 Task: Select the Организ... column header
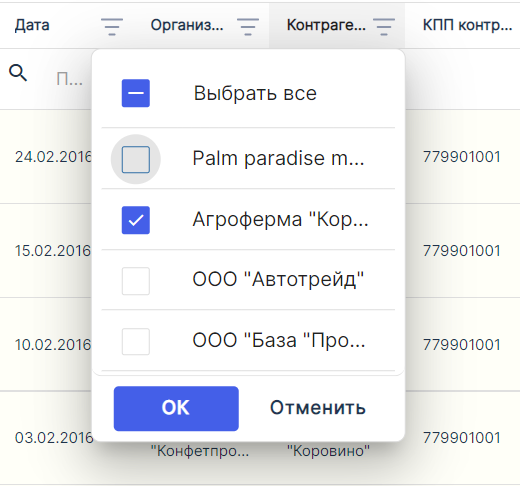pos(187,25)
